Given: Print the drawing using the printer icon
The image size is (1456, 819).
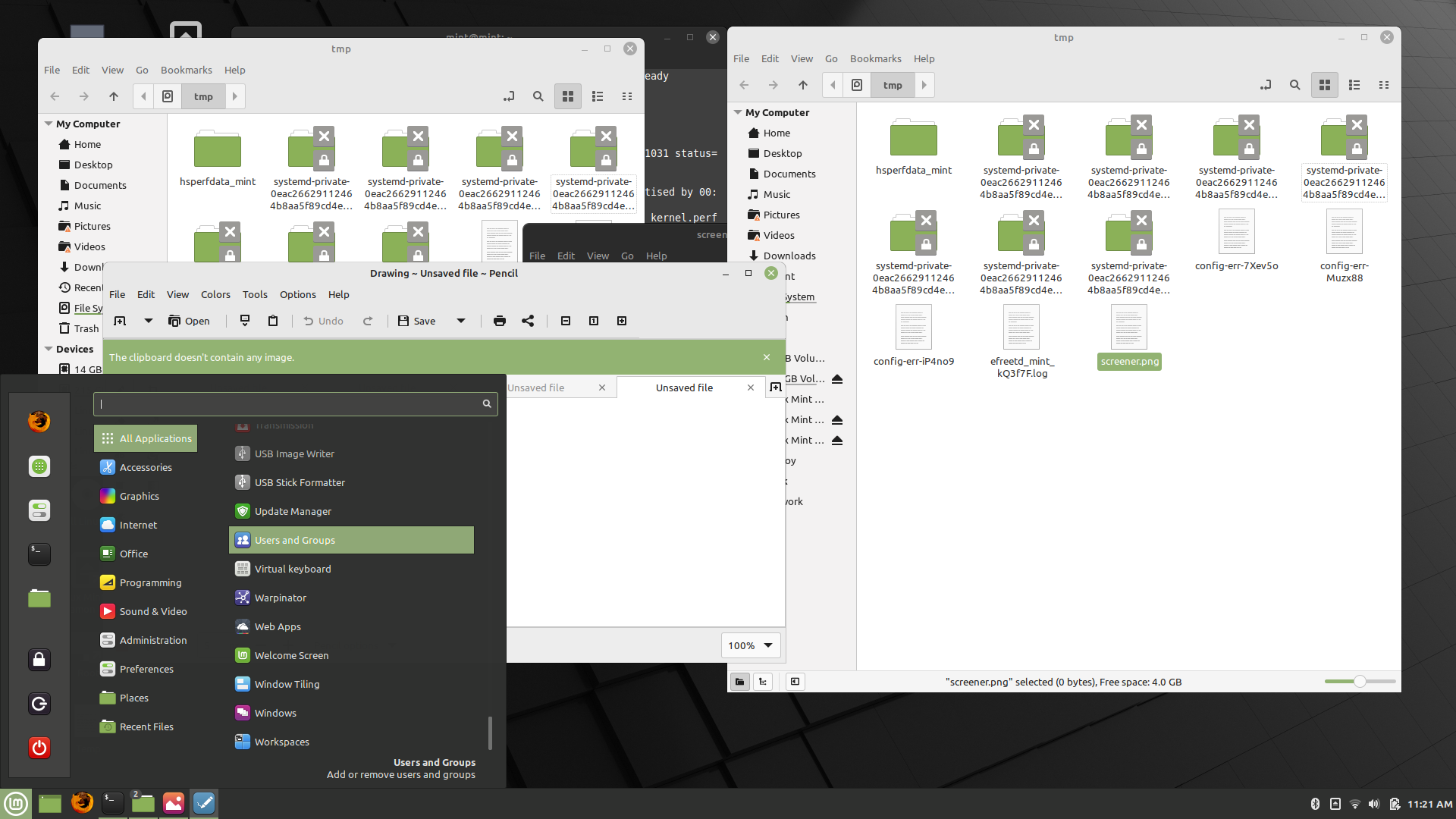Looking at the screenshot, I should (x=500, y=321).
